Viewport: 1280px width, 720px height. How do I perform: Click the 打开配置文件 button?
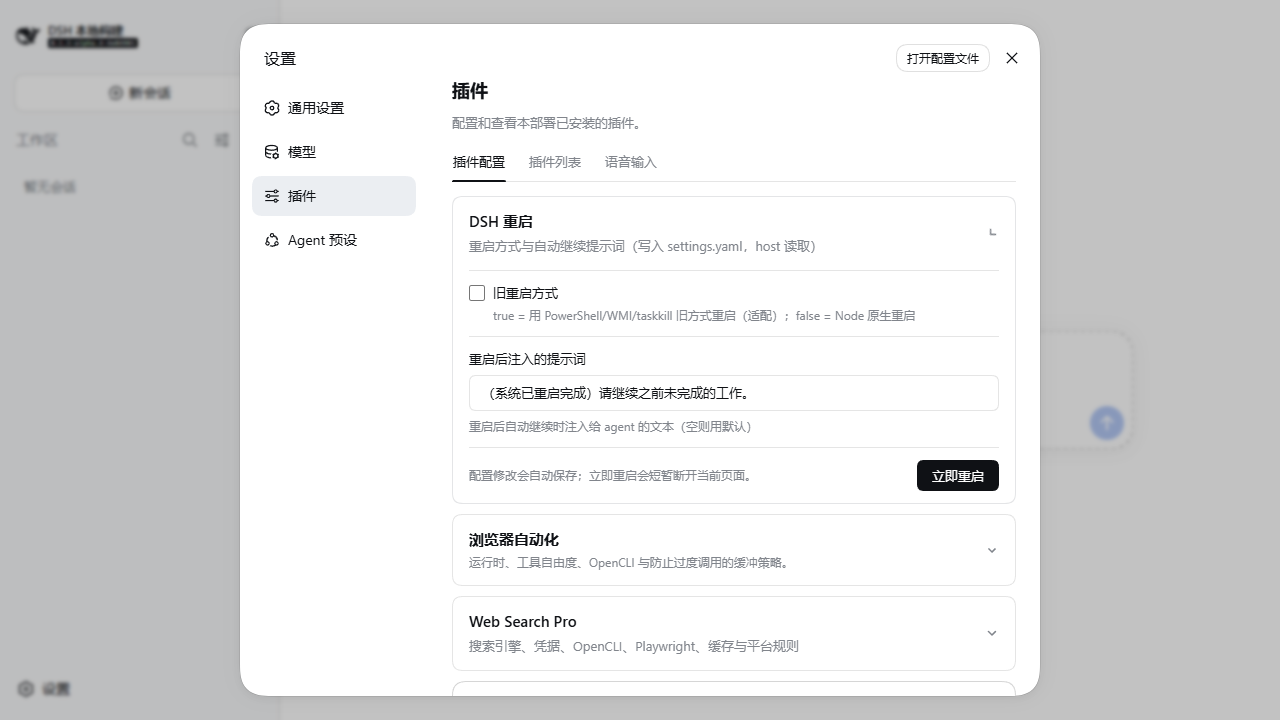pos(943,58)
